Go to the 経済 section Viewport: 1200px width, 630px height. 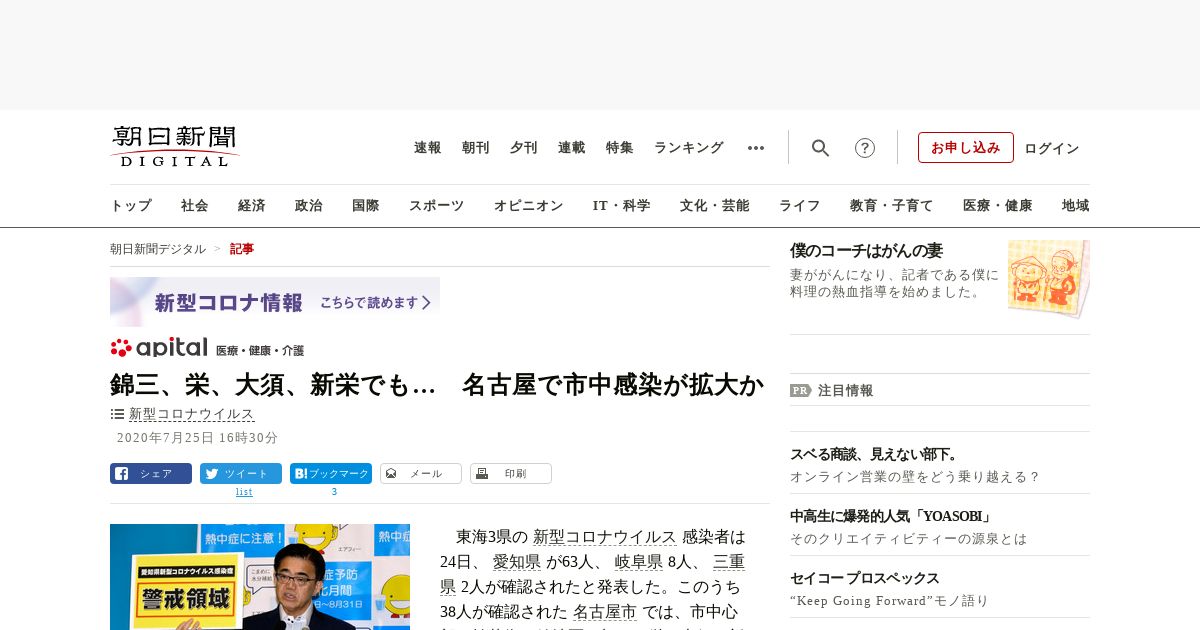[252, 206]
